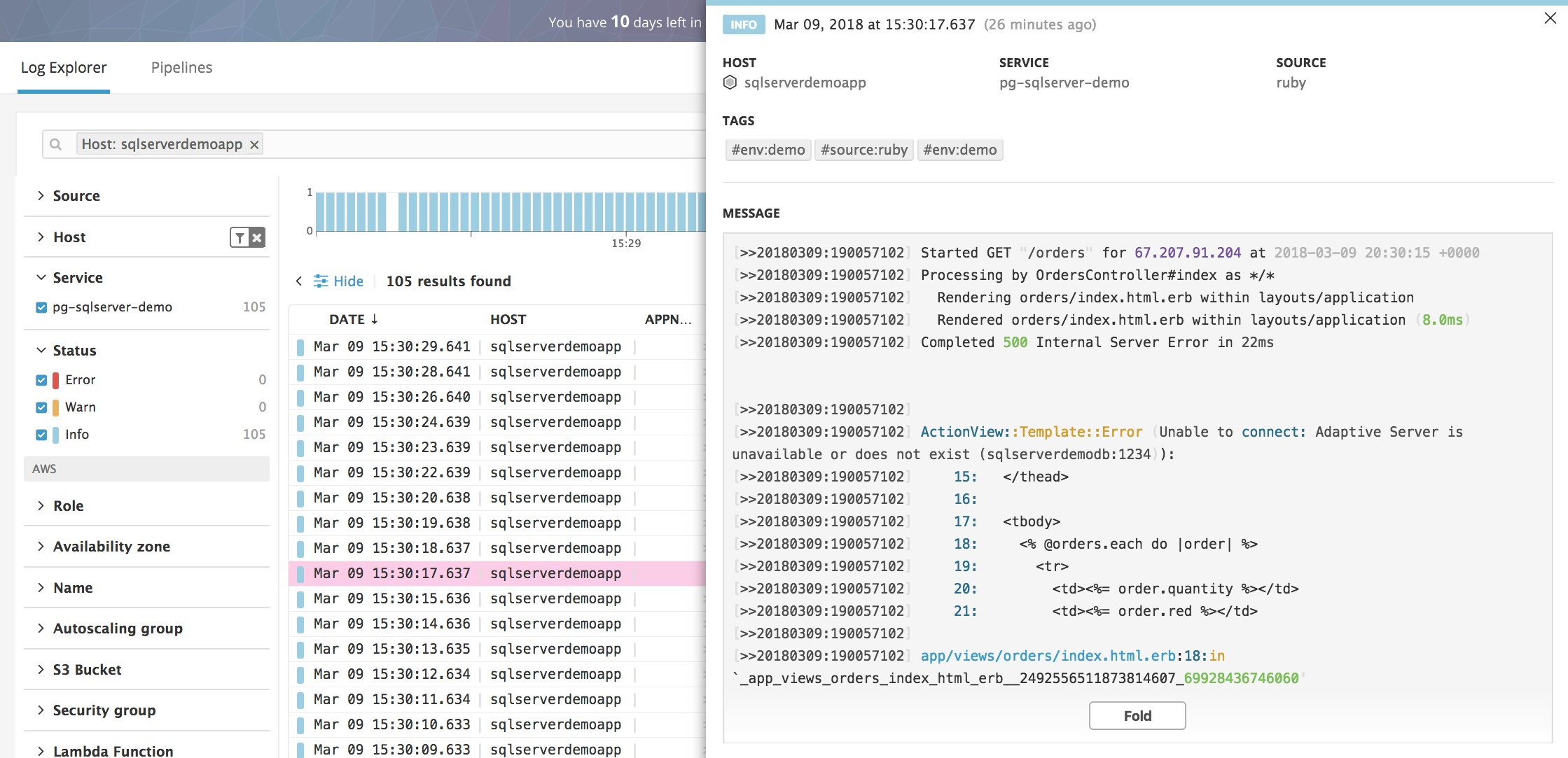The image size is (1568, 758).
Task: Switch to the Pipelines tab
Action: (181, 67)
